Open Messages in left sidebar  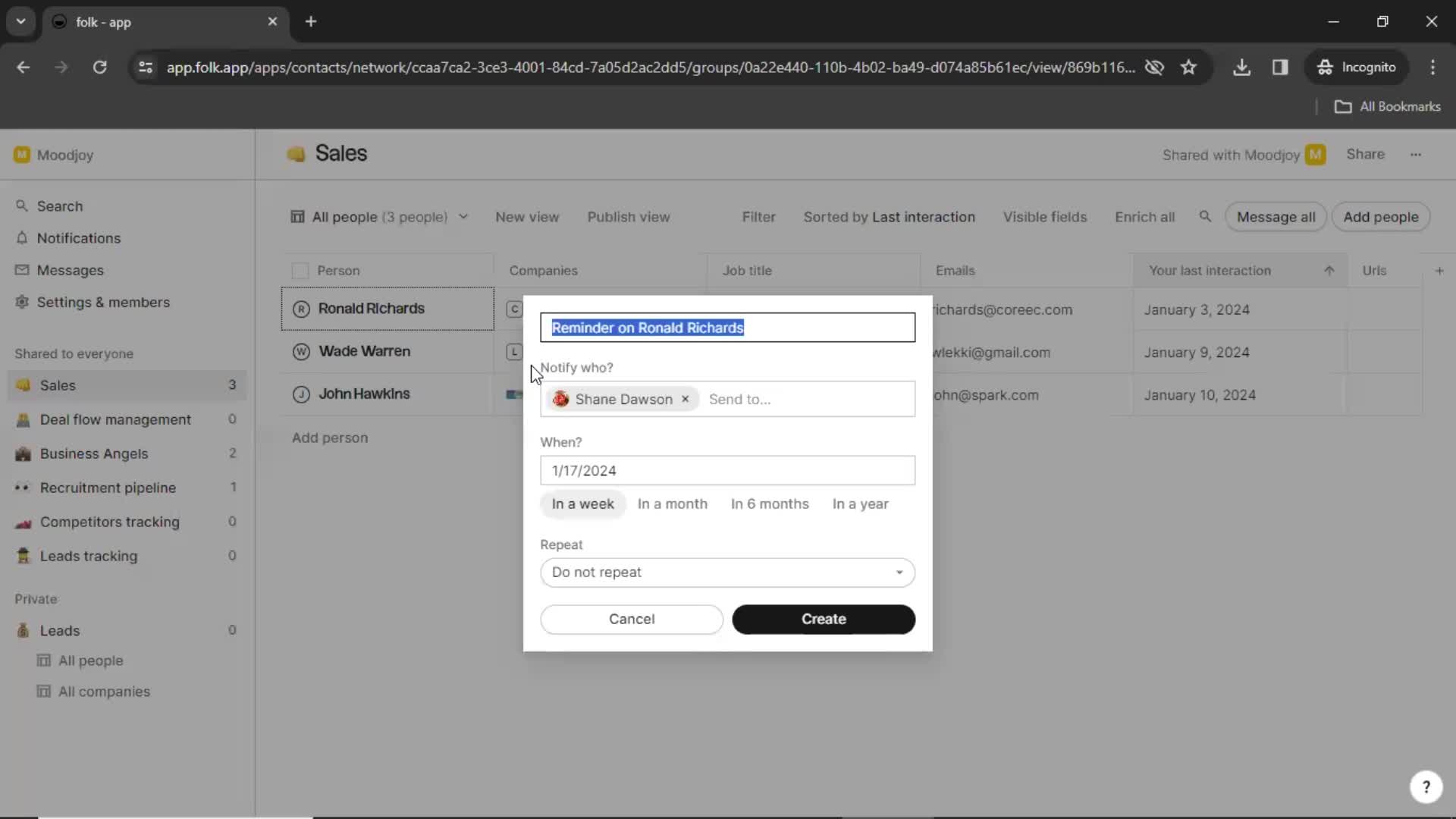[70, 270]
